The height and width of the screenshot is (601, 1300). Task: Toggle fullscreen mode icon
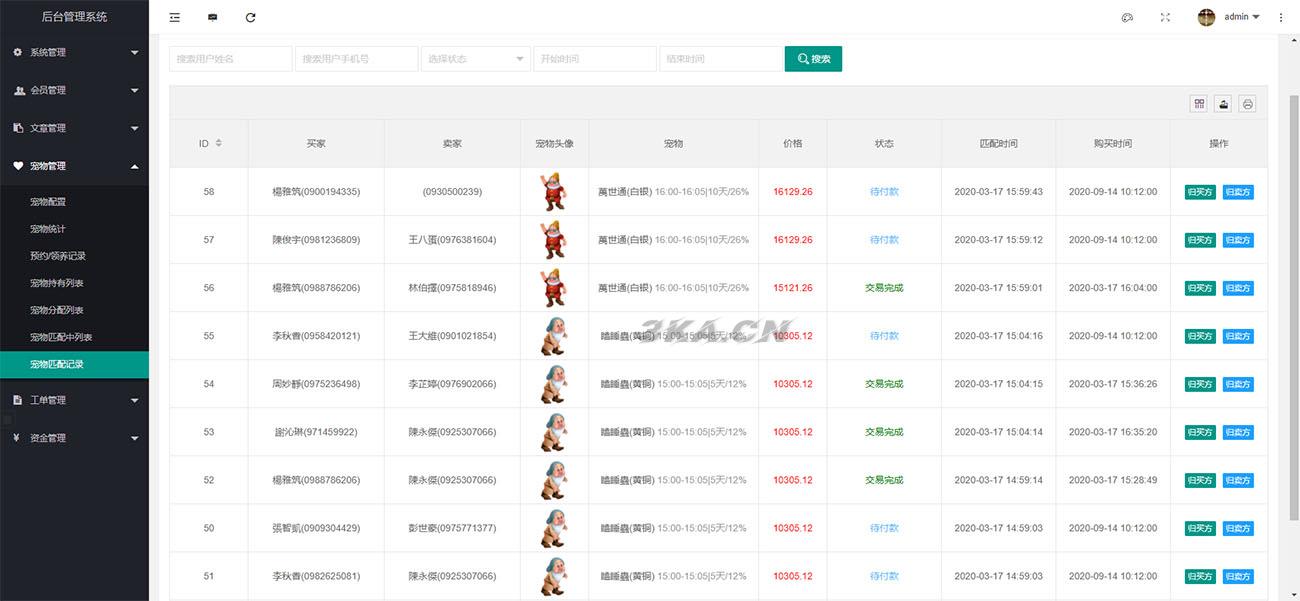coord(1165,17)
